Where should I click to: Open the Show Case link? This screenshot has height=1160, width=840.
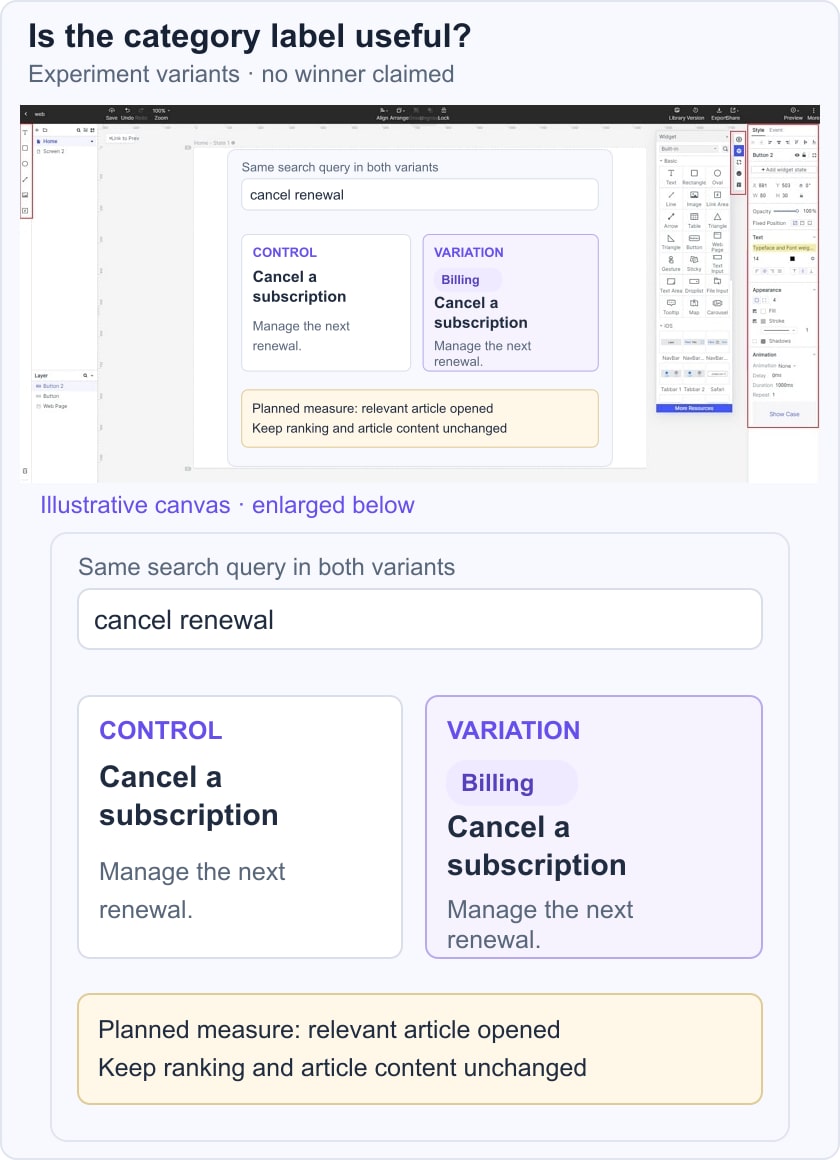(x=784, y=414)
